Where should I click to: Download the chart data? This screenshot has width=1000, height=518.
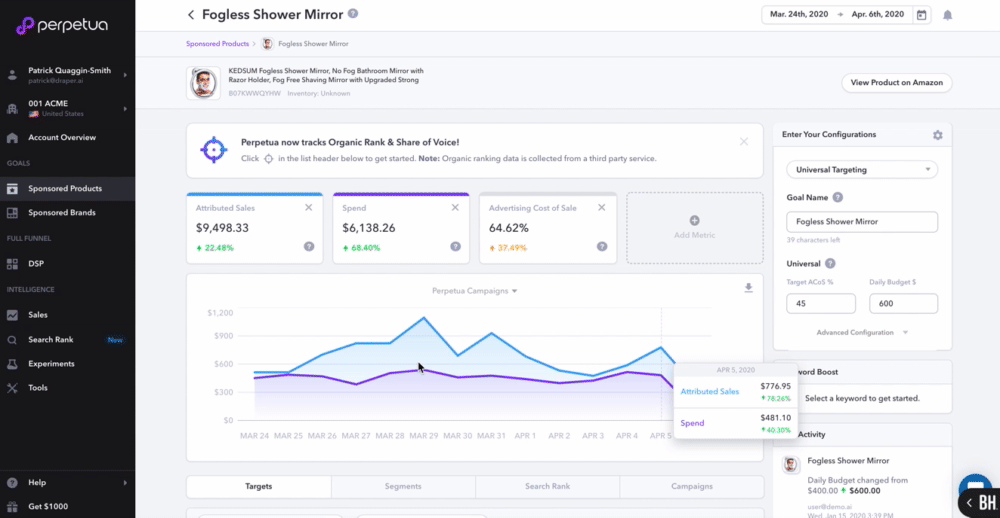tap(749, 288)
